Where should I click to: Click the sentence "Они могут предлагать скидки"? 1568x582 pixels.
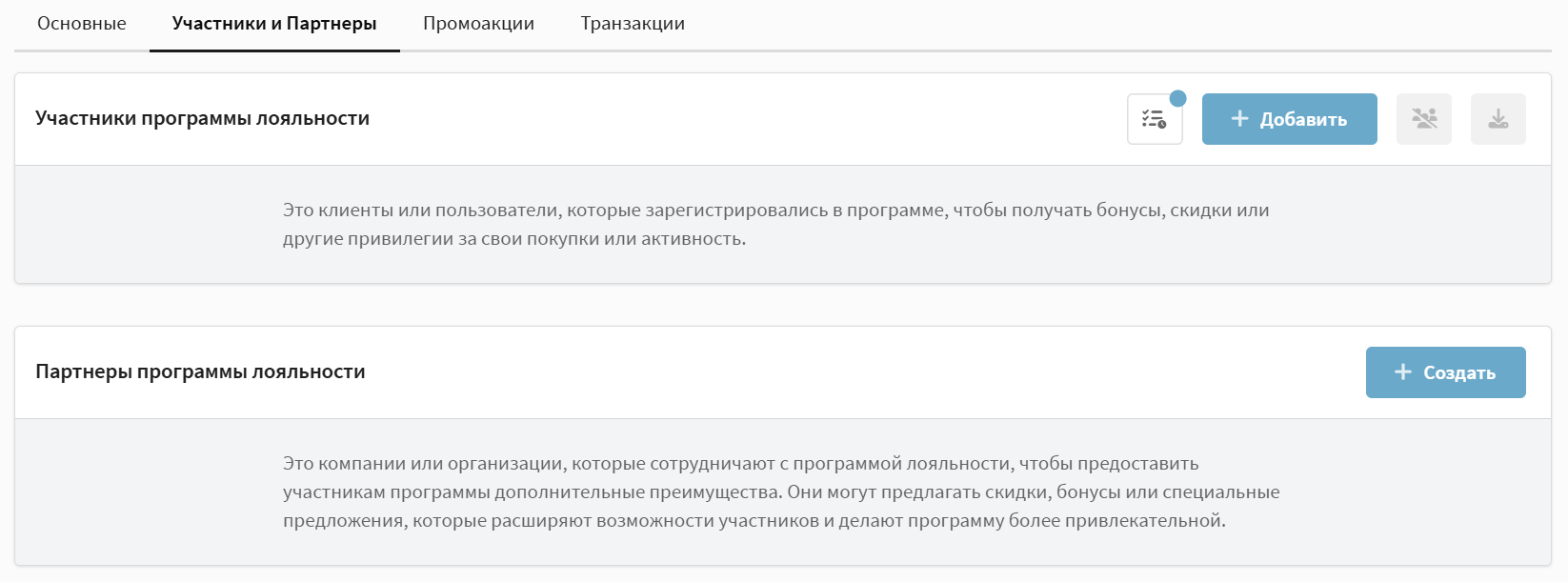[x=1033, y=492]
